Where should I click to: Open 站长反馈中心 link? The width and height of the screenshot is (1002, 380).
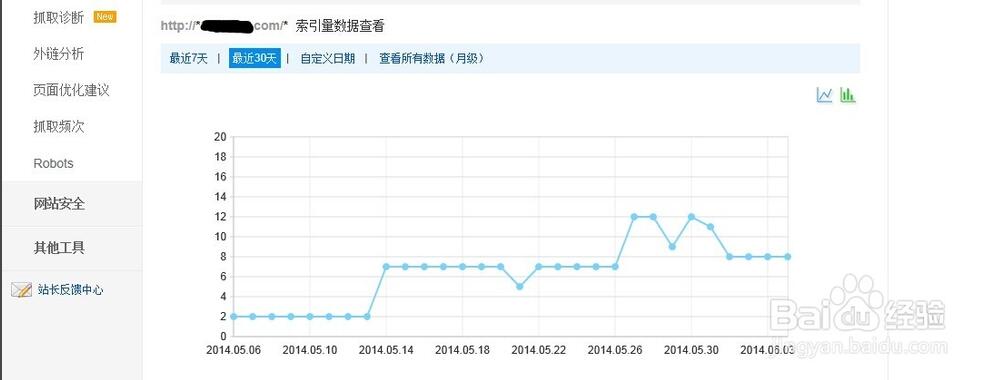point(70,290)
